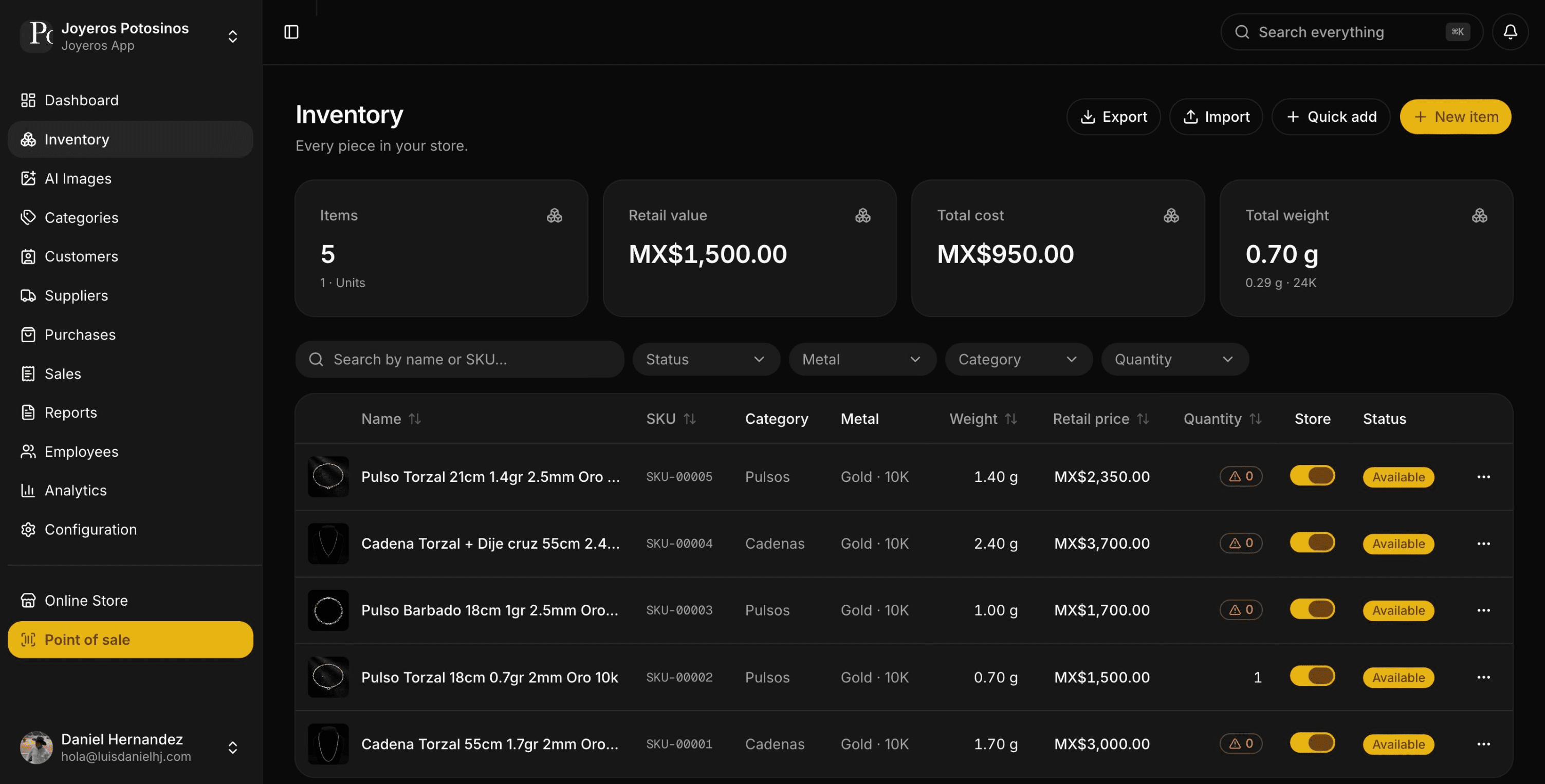Screen dimensions: 1545x784
Task: Open the Category filter dropdown
Action: [1018, 359]
